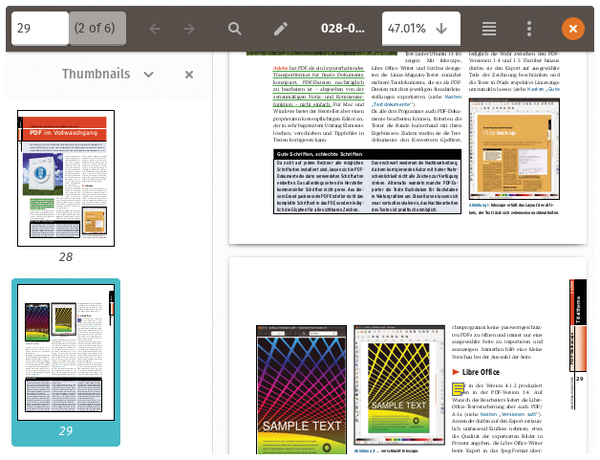600x460 pixels.
Task: Close the Thumbnails sidebar panel
Action: 189,74
